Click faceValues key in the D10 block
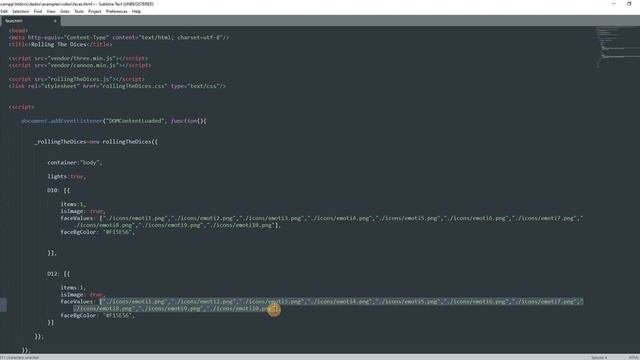 77,218
